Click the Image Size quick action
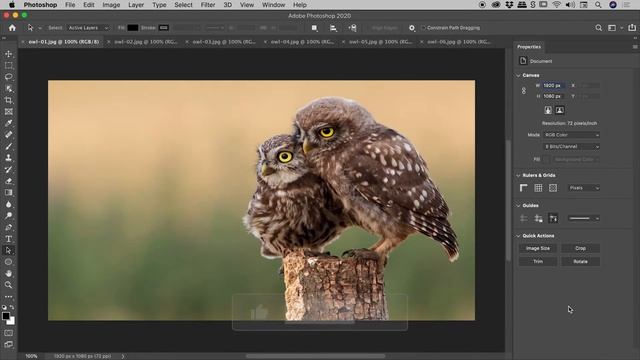 click(538, 248)
